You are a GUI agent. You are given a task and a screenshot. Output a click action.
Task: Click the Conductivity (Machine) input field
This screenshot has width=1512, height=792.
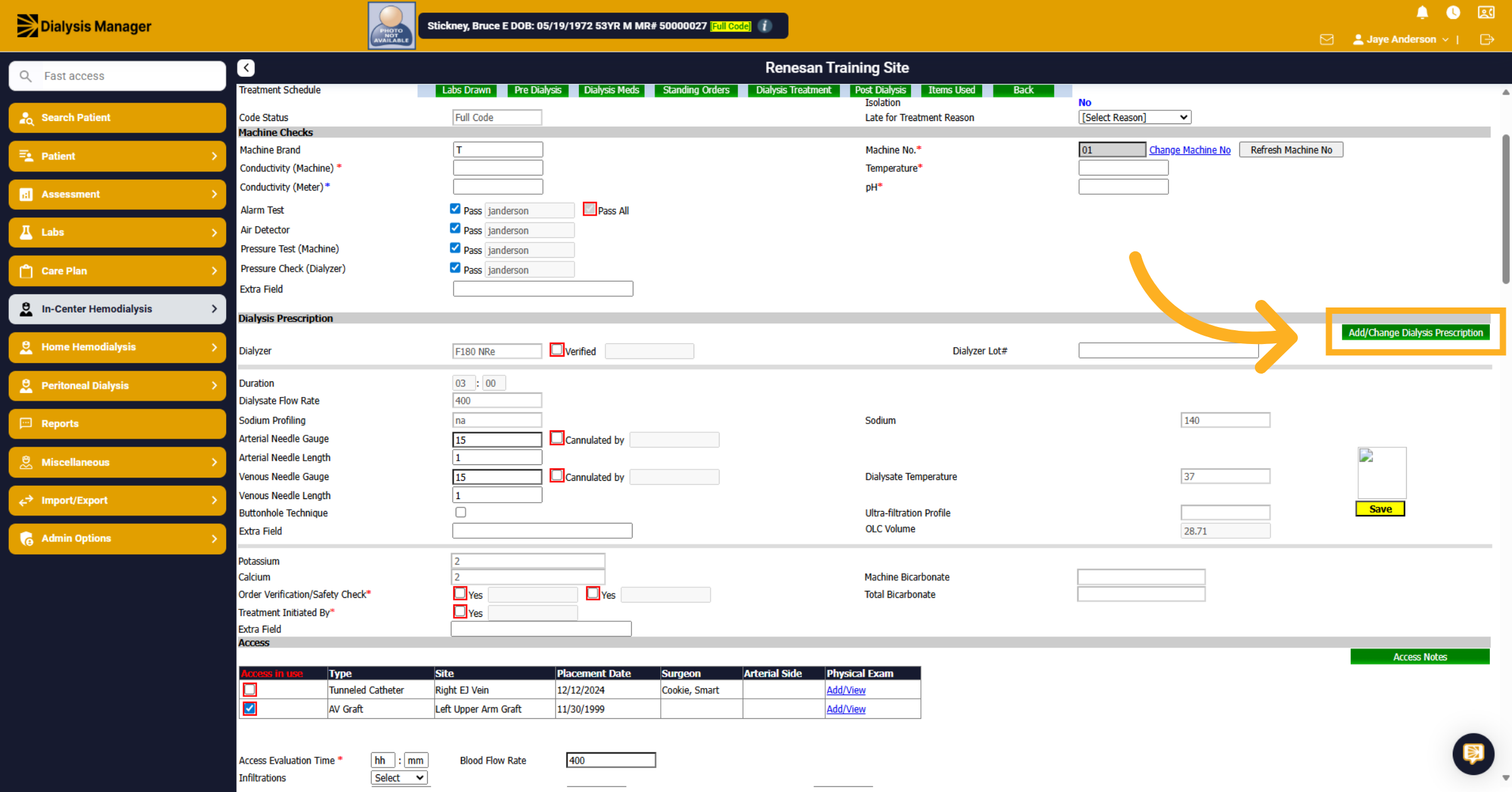498,168
